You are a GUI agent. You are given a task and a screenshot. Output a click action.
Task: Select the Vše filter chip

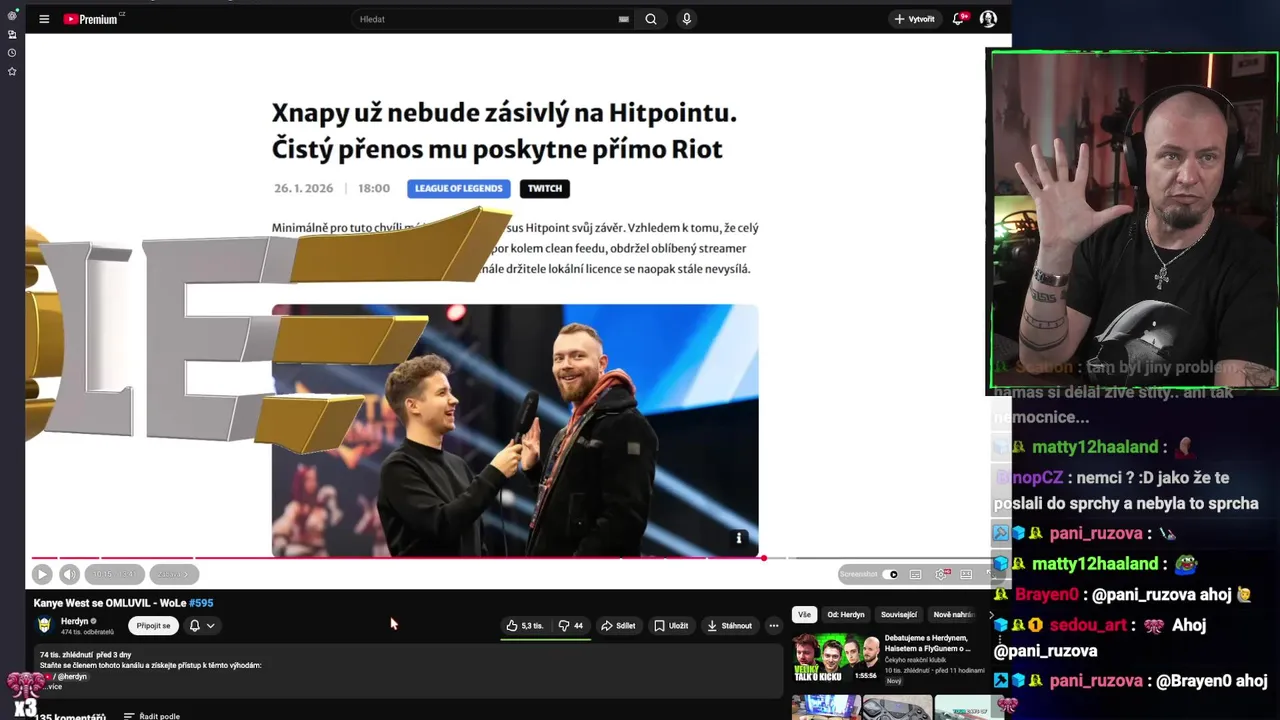click(x=804, y=615)
